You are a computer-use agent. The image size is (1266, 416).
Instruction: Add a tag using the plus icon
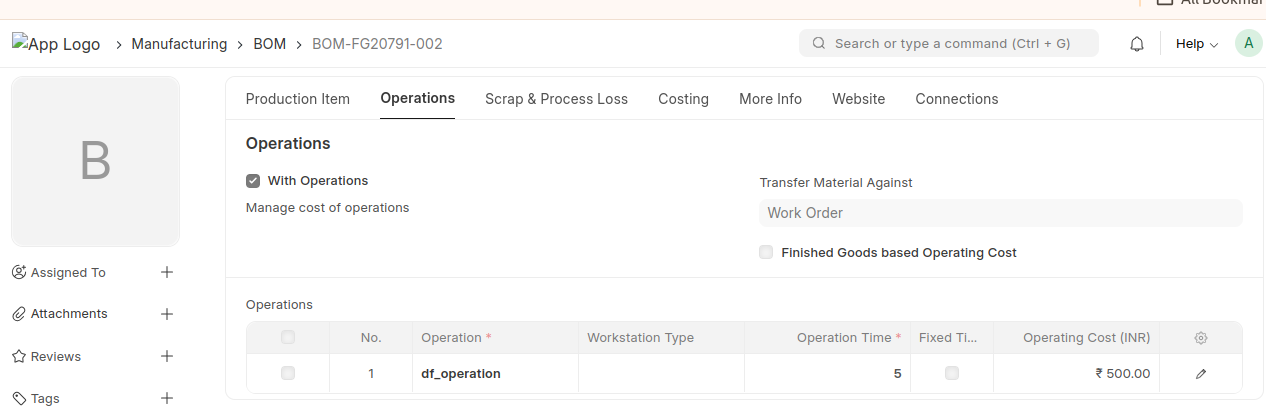[167, 398]
